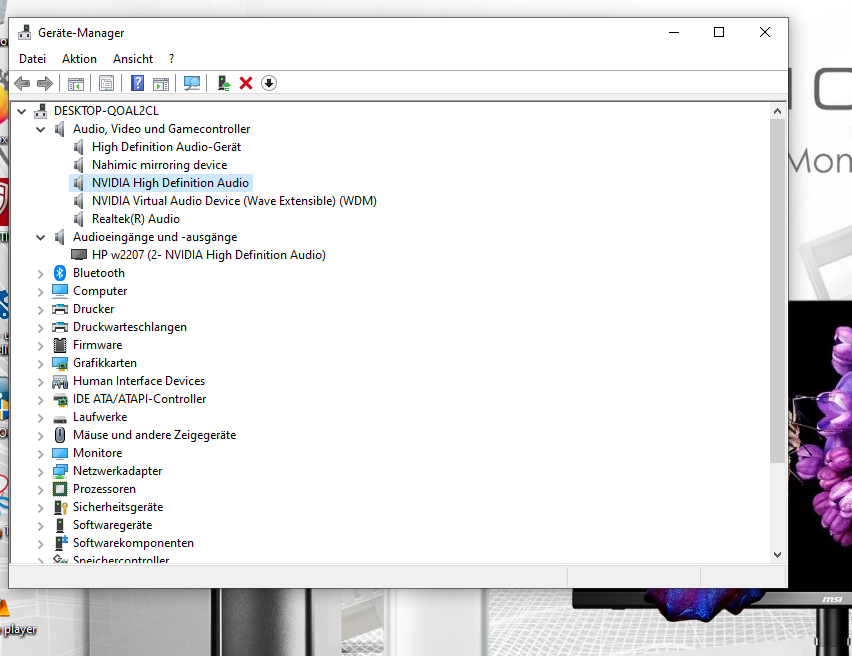
Task: Scan for hardware changes with monitor icon
Action: click(192, 83)
